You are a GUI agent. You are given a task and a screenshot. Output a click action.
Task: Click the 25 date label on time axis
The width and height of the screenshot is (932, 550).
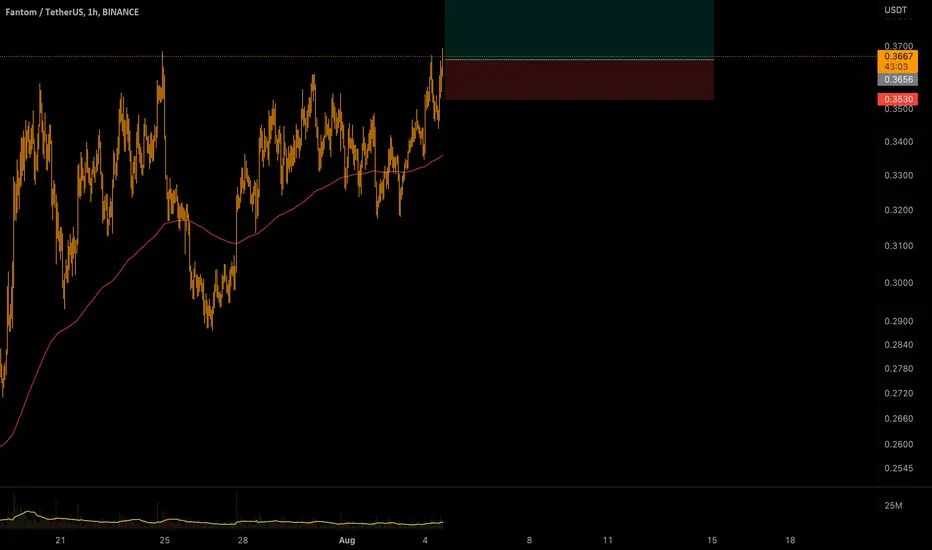[x=165, y=540]
